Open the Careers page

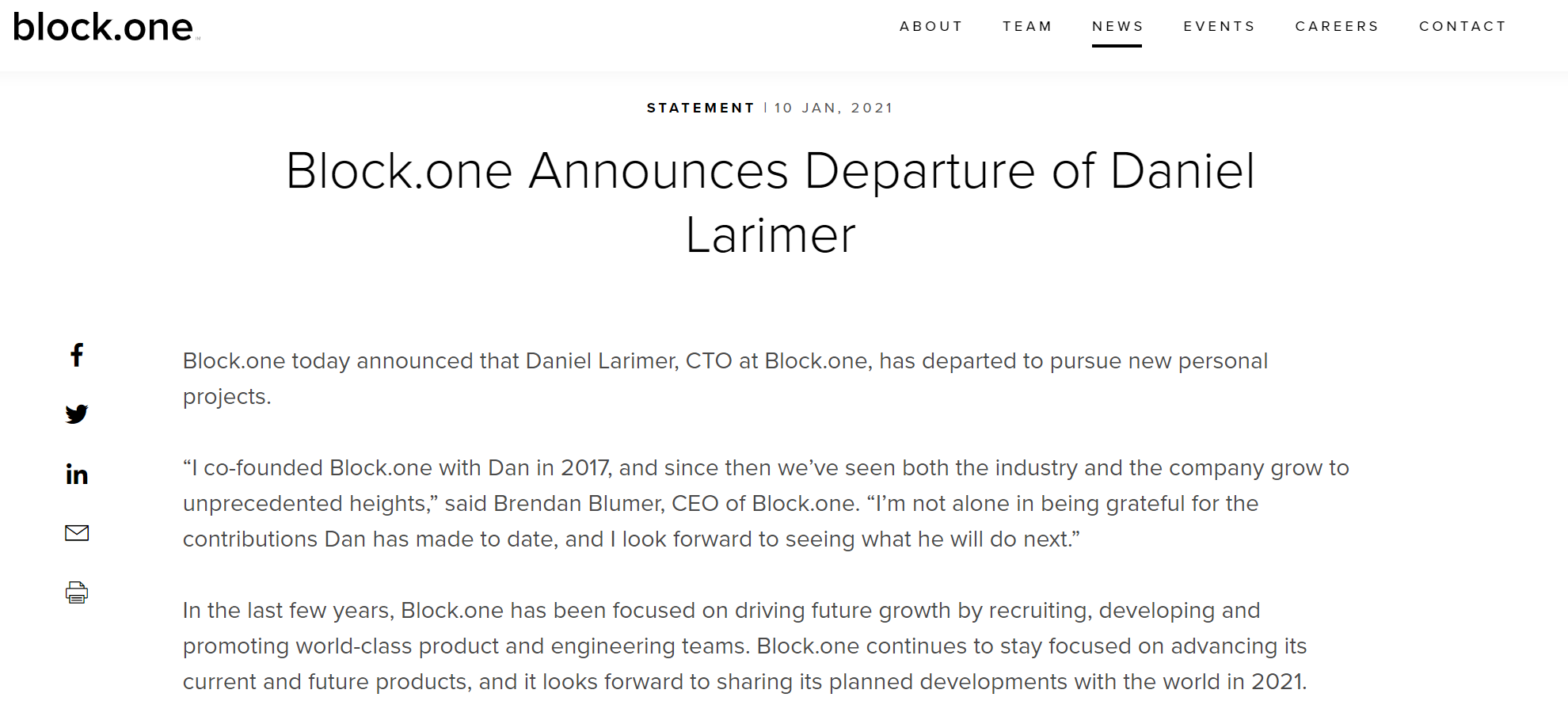[x=1337, y=26]
